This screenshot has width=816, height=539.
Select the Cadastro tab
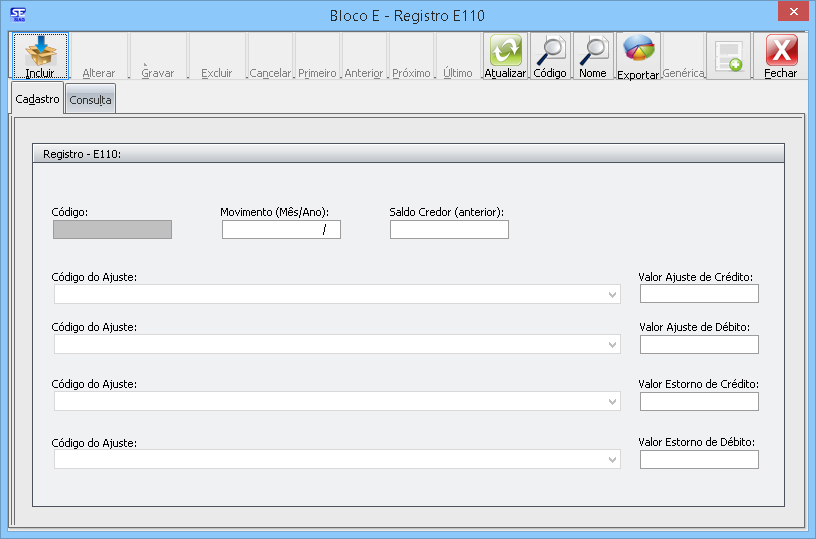click(38, 99)
